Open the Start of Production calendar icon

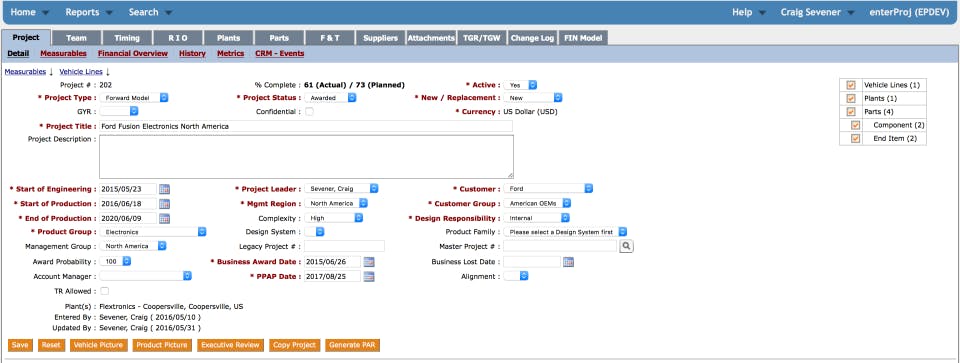pos(164,204)
